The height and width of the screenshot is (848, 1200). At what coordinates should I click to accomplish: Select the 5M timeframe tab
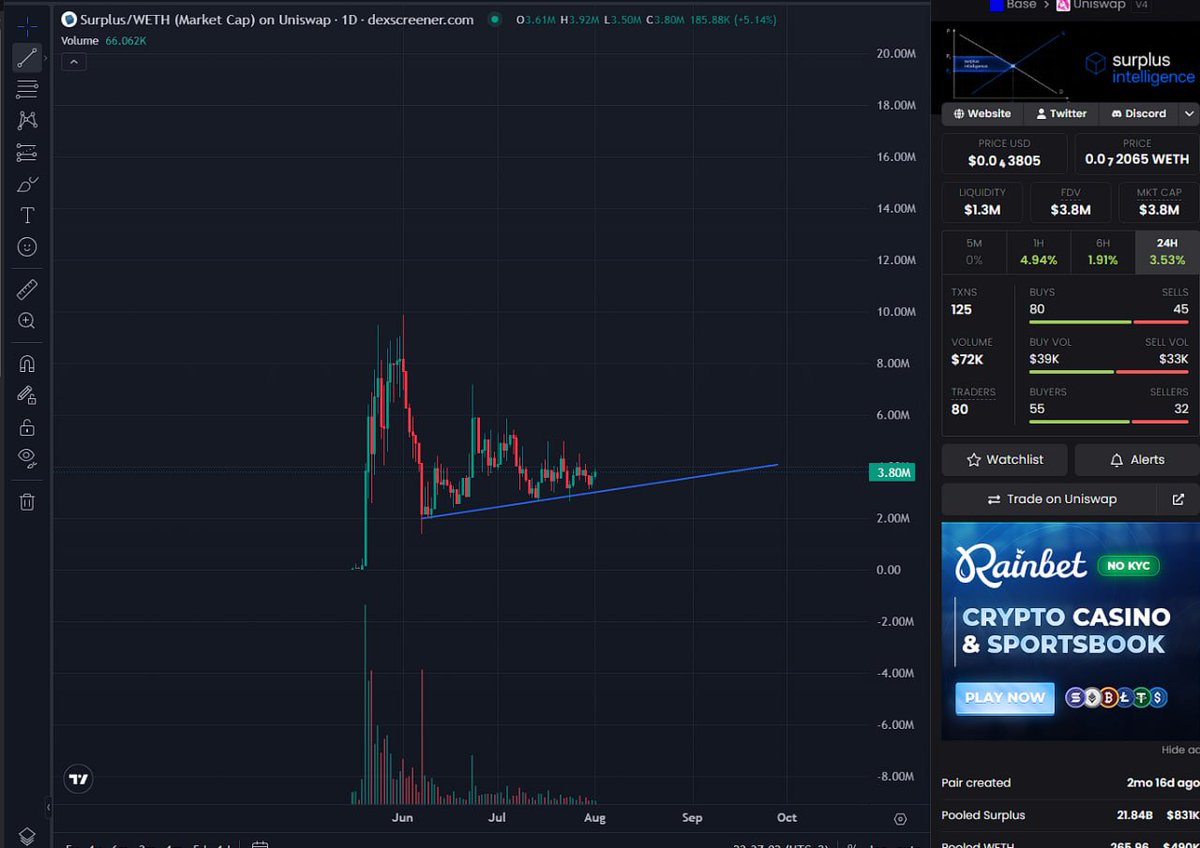click(974, 252)
